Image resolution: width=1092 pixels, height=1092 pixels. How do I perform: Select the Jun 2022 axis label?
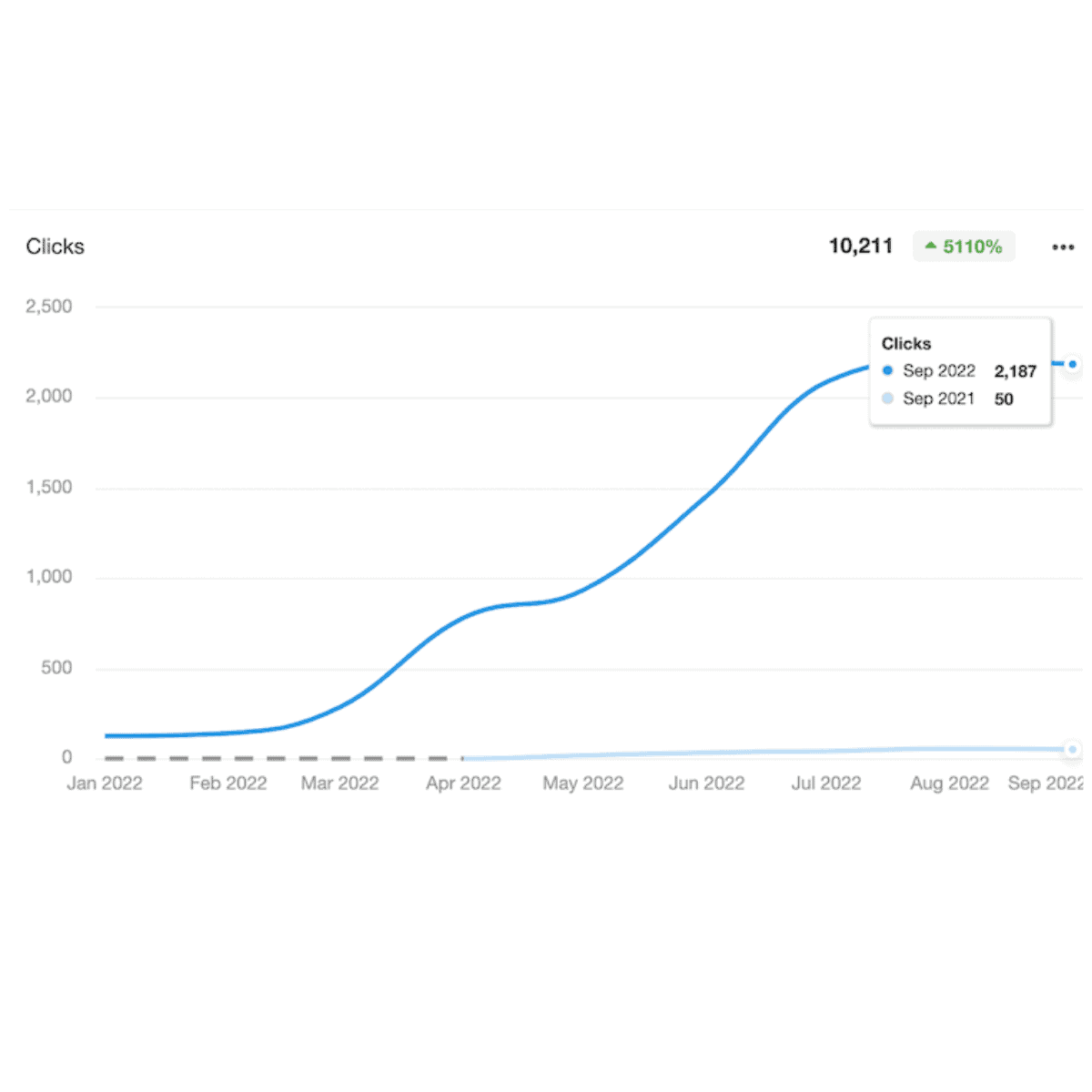[706, 784]
